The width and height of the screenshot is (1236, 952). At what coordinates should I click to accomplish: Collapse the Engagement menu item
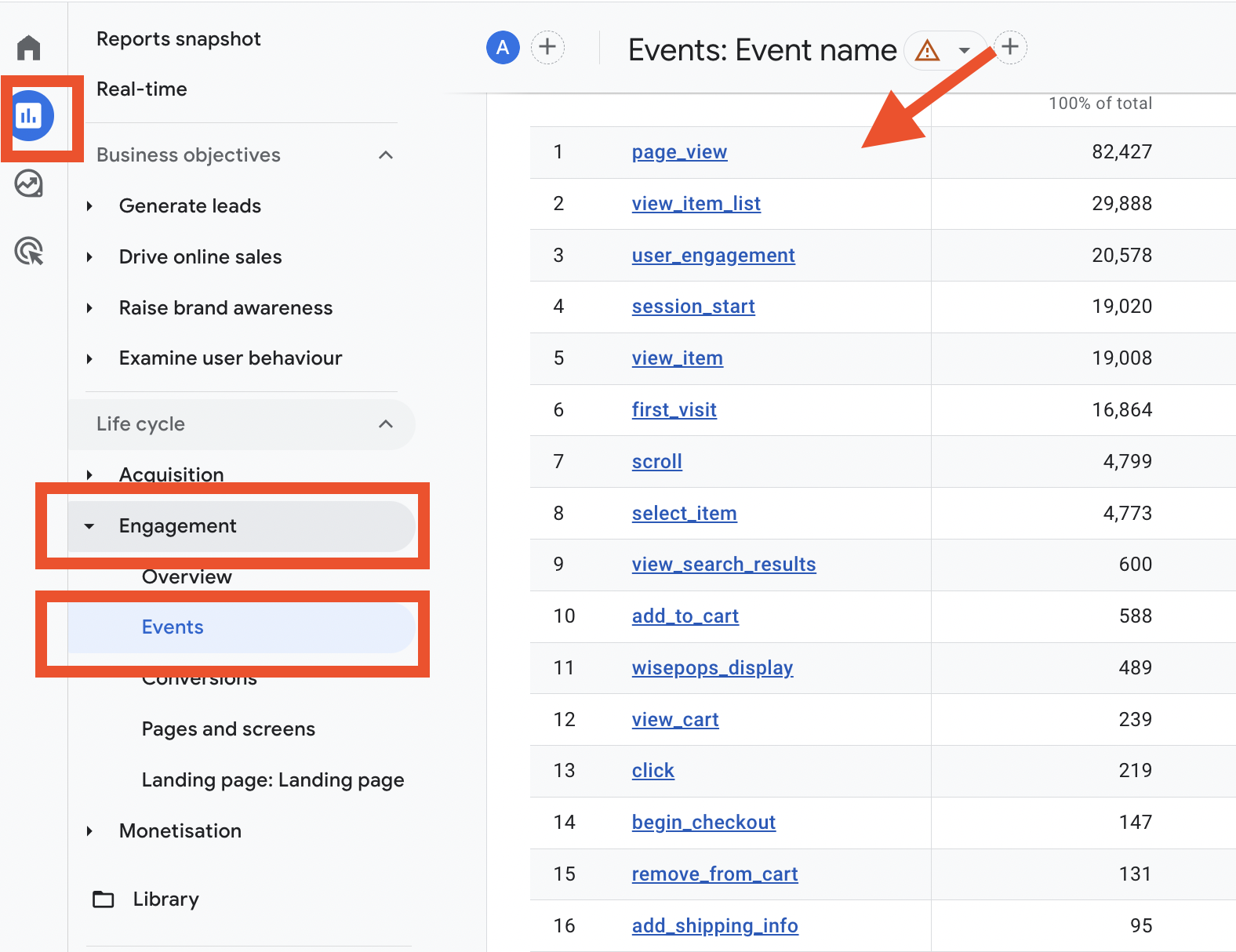[x=90, y=526]
